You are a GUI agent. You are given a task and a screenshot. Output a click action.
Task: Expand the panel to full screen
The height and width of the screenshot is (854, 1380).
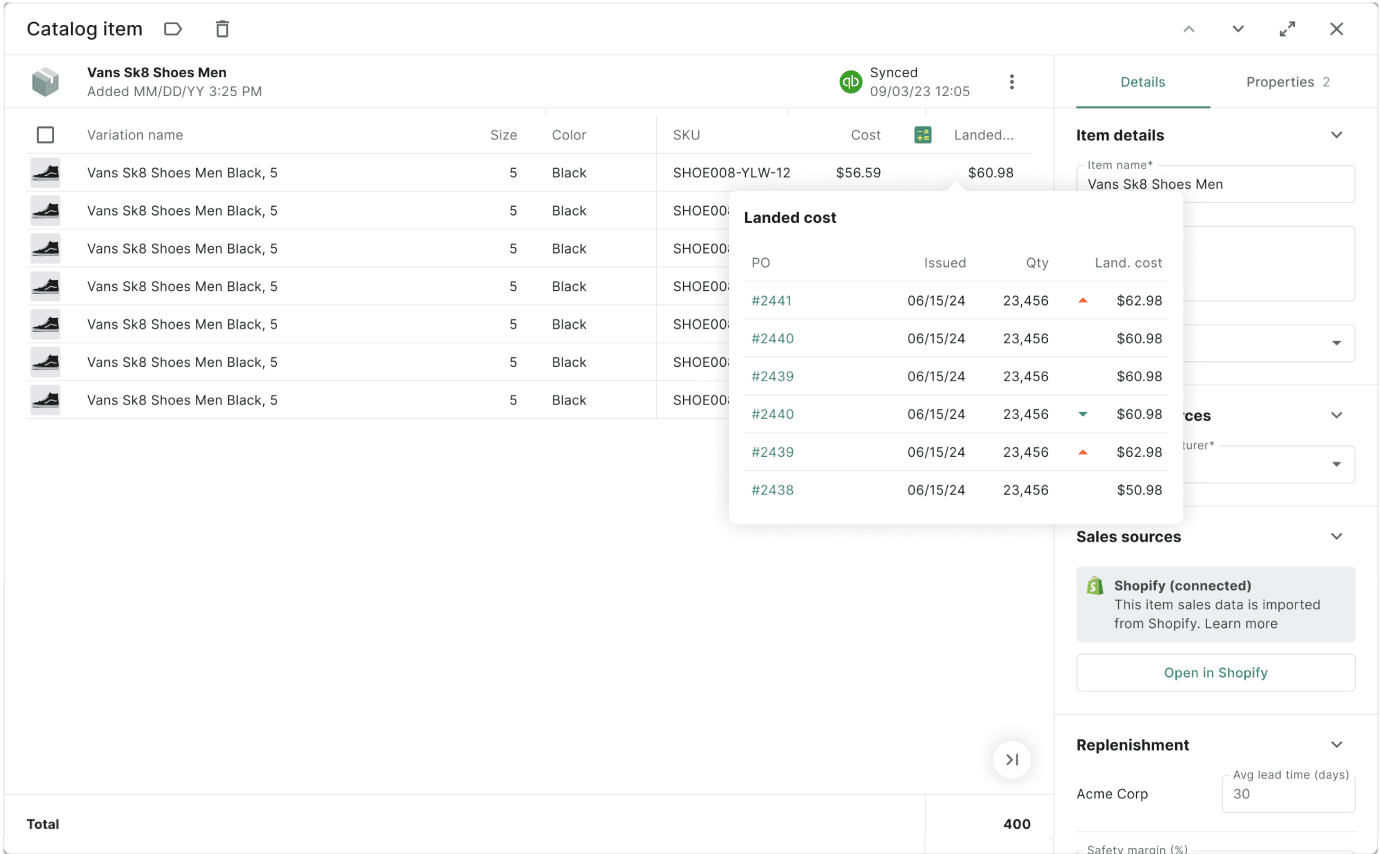(x=1287, y=29)
